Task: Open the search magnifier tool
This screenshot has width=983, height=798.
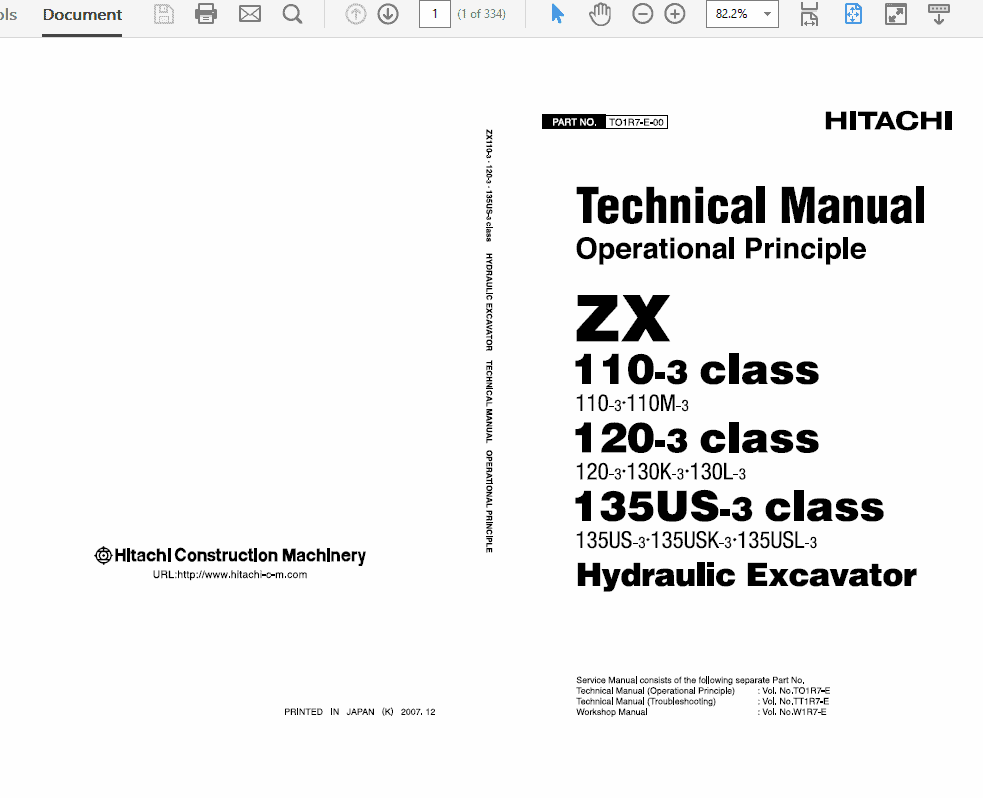Action: (x=292, y=15)
